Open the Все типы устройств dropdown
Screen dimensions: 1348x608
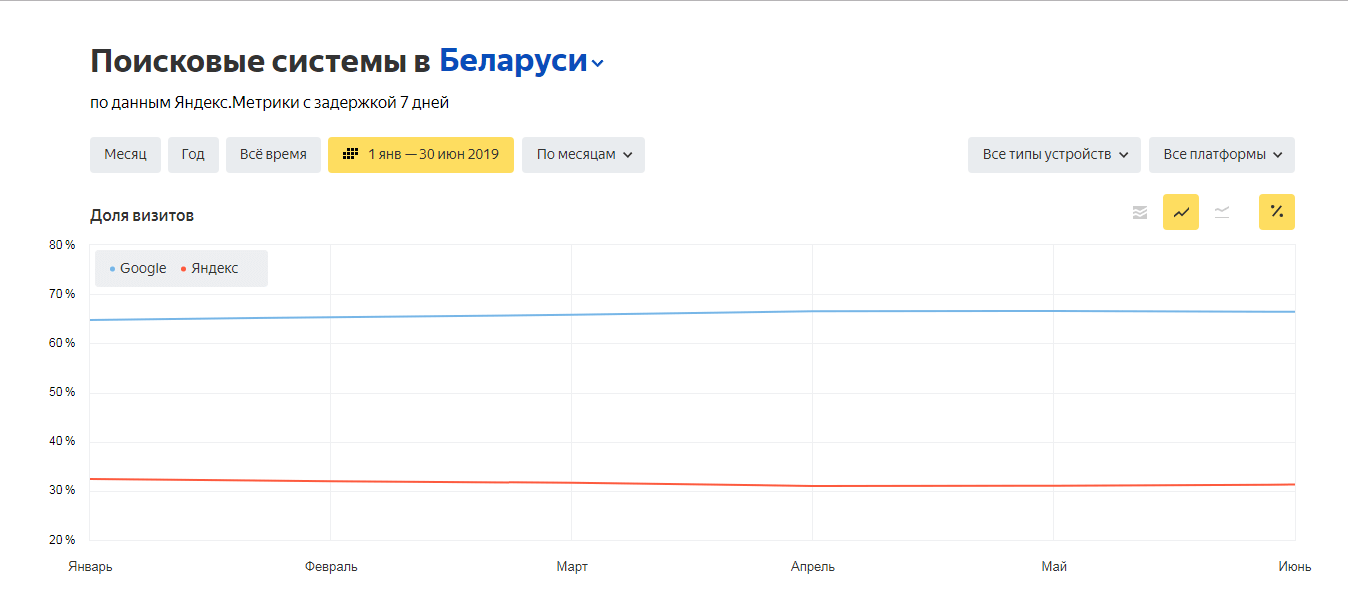click(x=1054, y=154)
